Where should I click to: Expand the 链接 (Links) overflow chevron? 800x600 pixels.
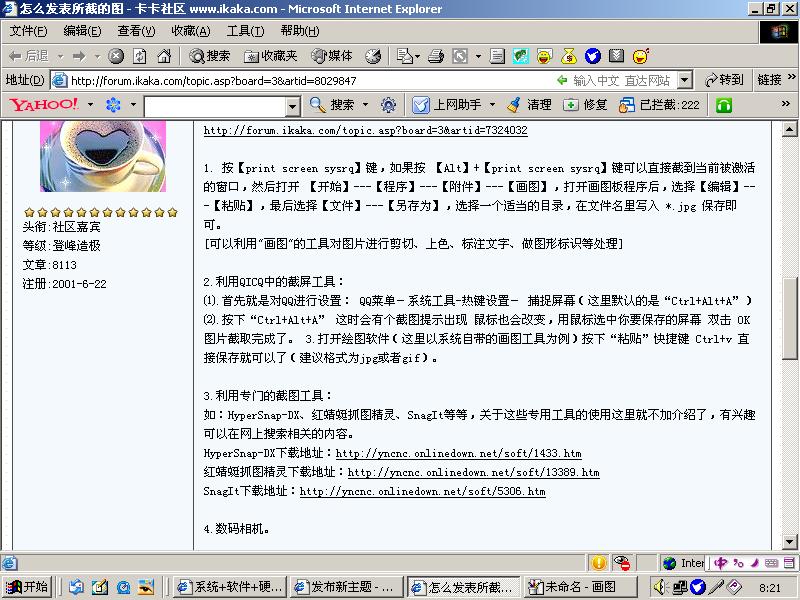click(x=792, y=77)
